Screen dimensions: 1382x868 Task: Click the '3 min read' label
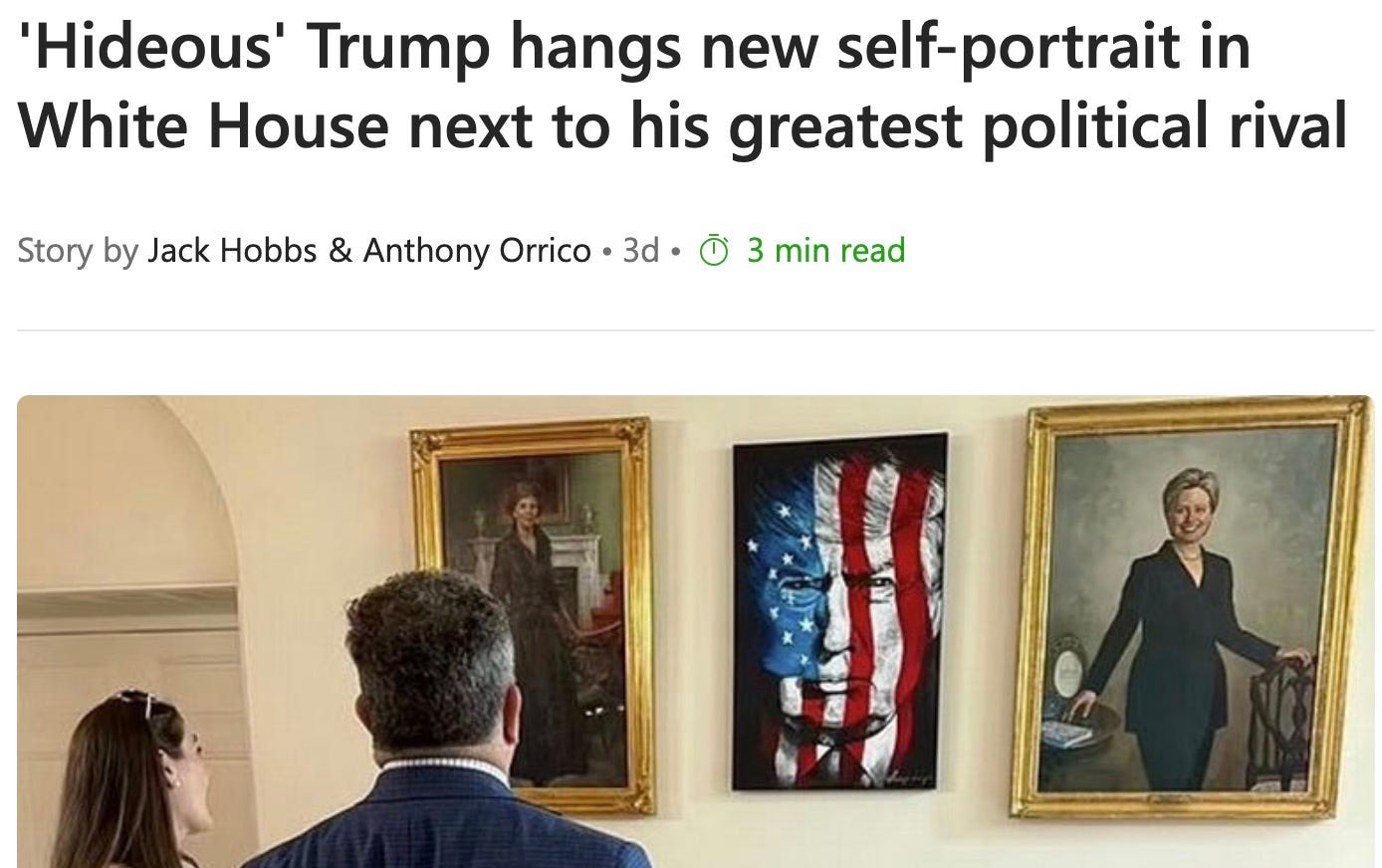pyautogui.click(x=826, y=250)
